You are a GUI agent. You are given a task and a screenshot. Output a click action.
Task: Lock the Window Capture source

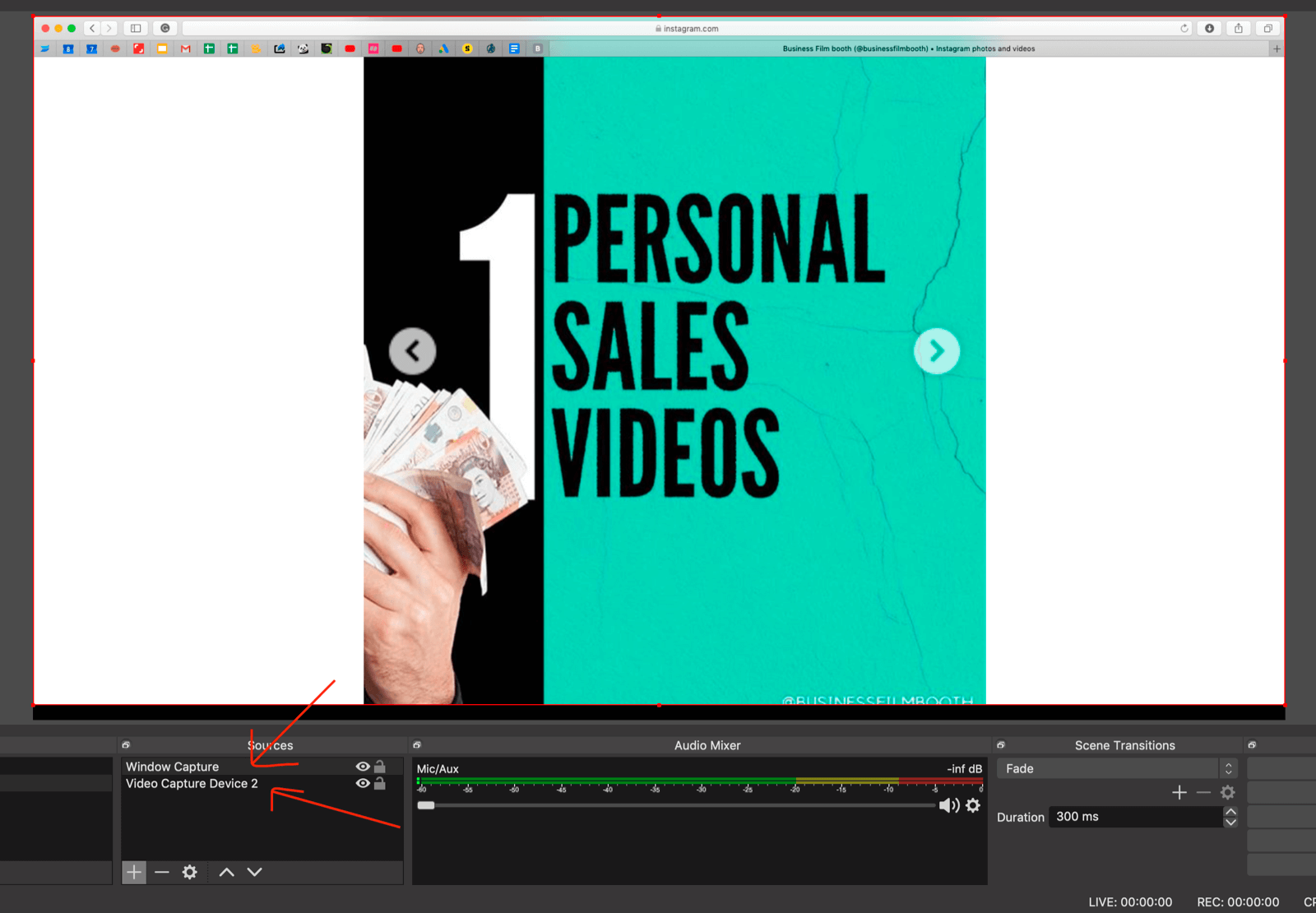(380, 767)
